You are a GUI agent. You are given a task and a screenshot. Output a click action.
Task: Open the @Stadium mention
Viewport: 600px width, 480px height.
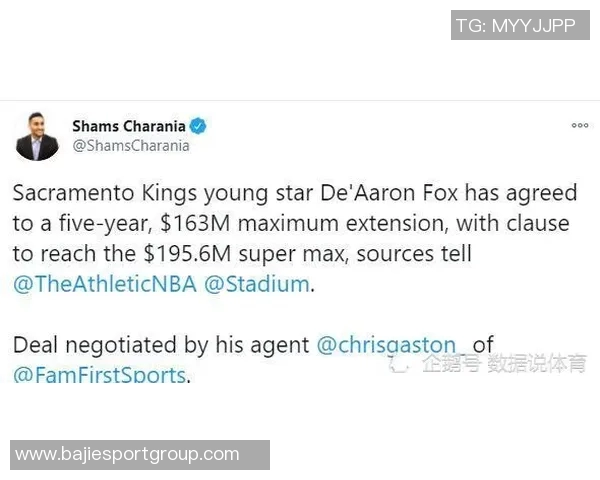point(256,284)
